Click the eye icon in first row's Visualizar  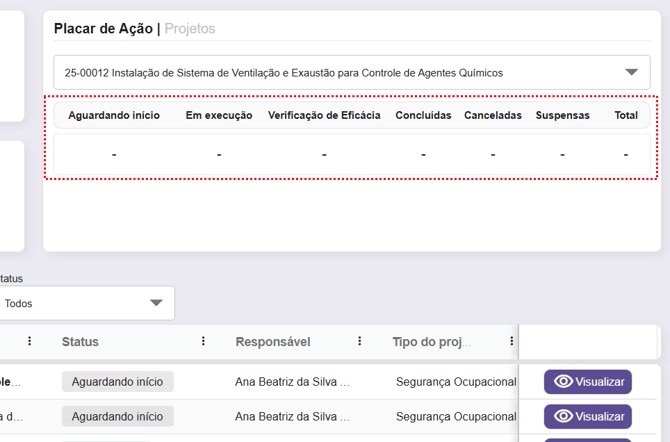[x=563, y=382]
